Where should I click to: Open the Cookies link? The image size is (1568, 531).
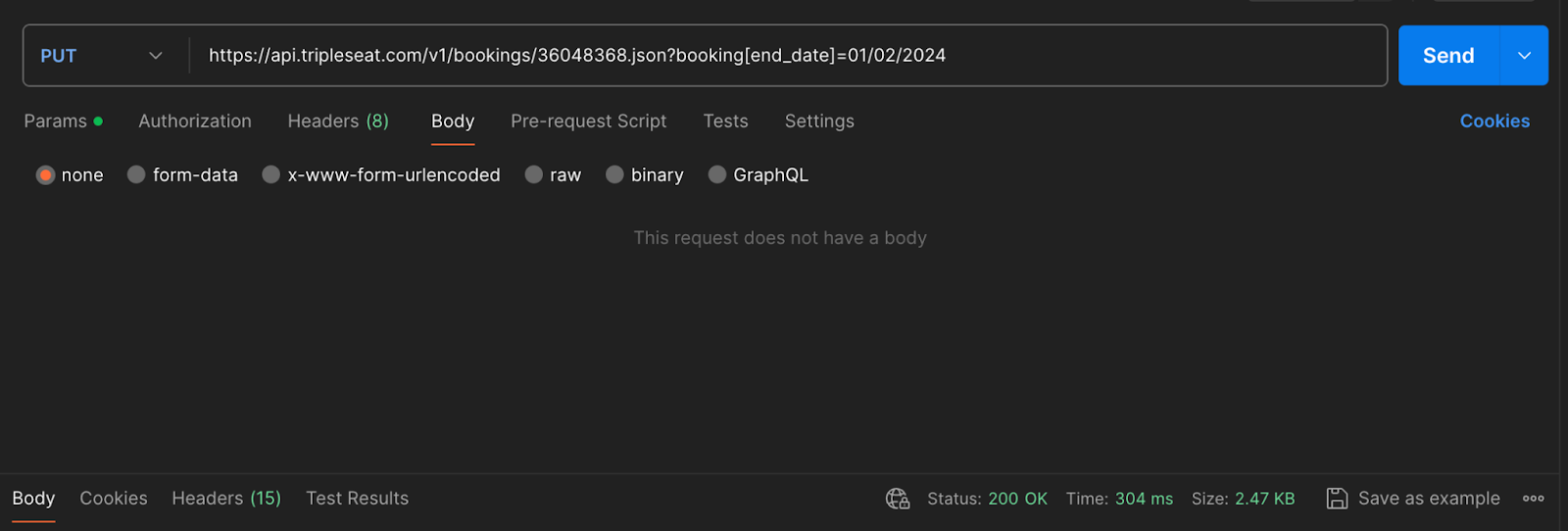click(1494, 121)
